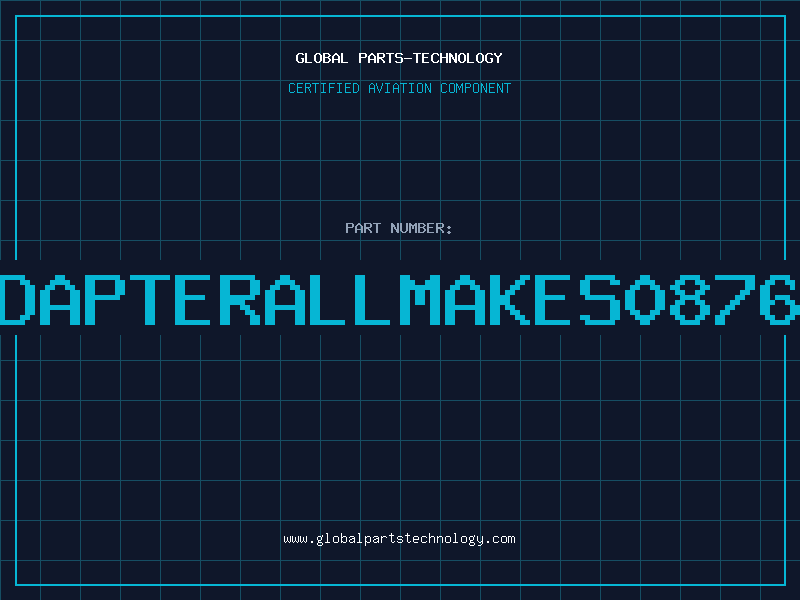Click the digit 8 in the part number
This screenshot has width=800, height=600.
coord(690,300)
